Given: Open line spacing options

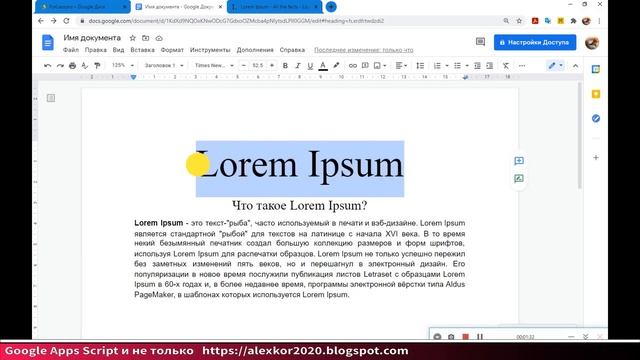Looking at the screenshot, I should [x=420, y=66].
